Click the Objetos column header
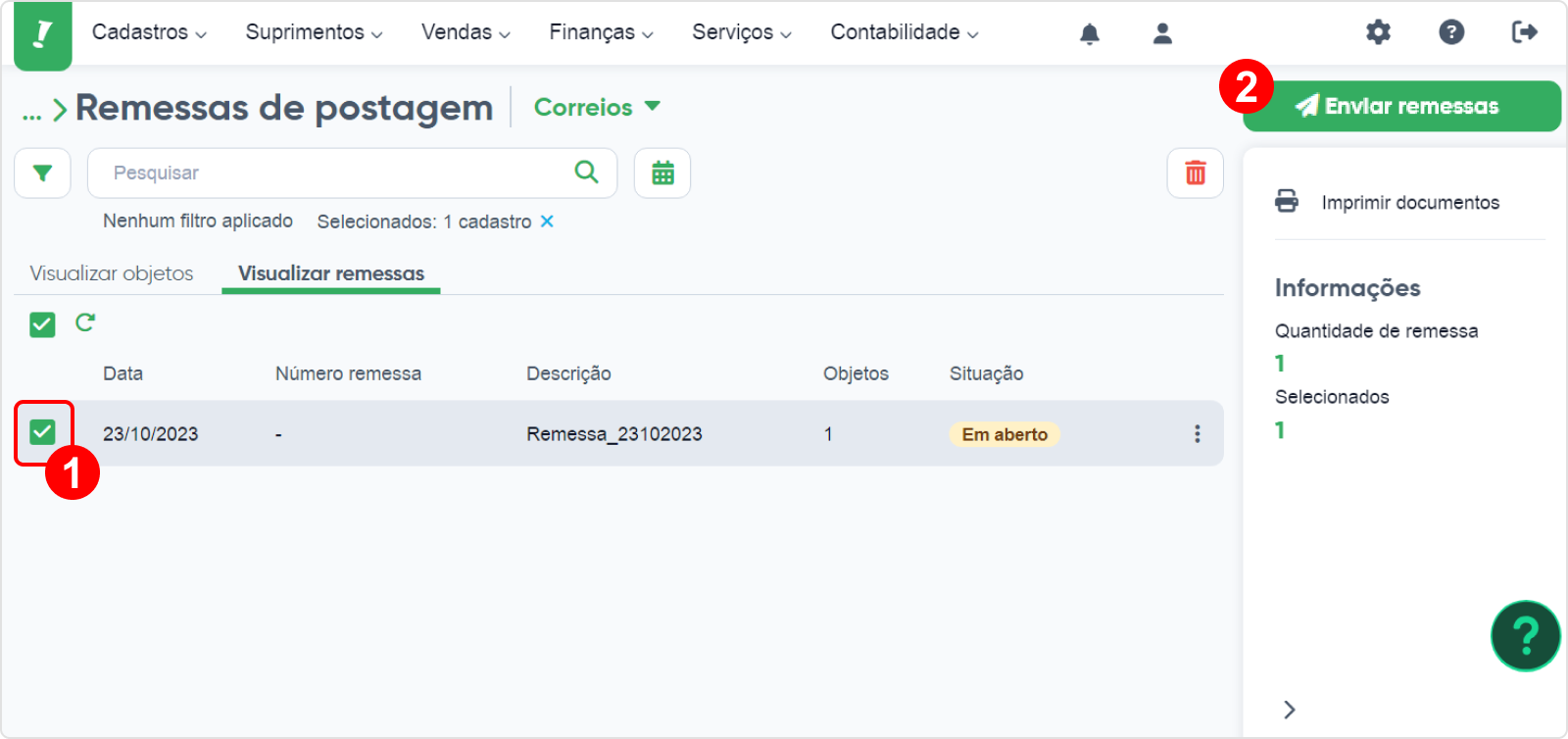 click(x=856, y=373)
